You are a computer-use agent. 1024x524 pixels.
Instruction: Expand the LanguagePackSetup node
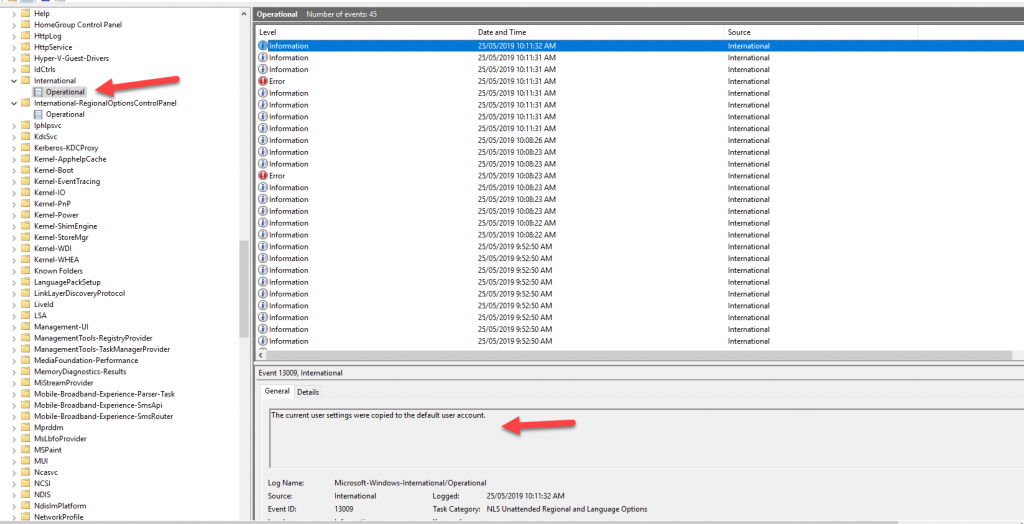(13, 282)
